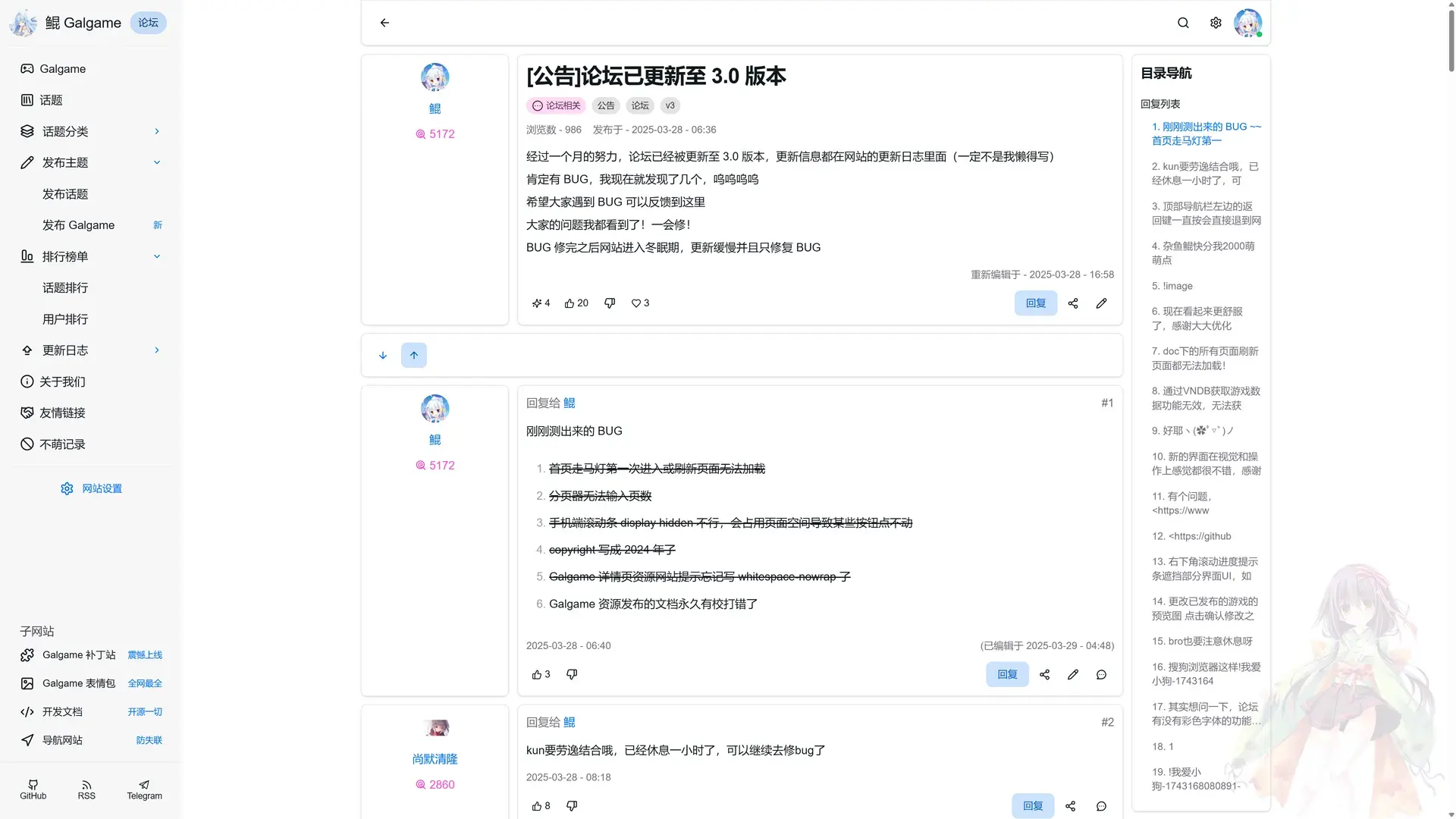1456x819 pixels.
Task: Go back using the top bar arrow
Action: click(384, 23)
